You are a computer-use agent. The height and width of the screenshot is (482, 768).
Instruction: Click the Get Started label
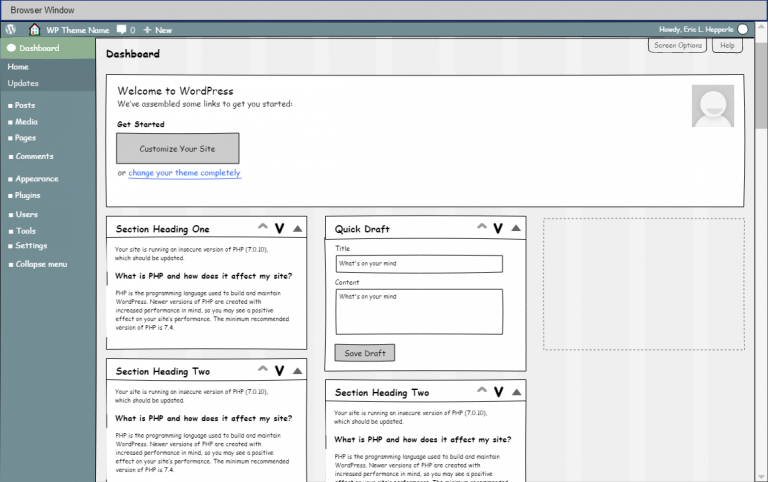(x=141, y=124)
